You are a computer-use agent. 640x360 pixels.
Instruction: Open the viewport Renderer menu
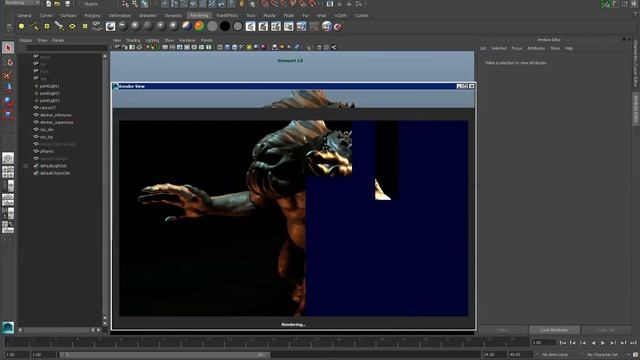click(x=187, y=40)
